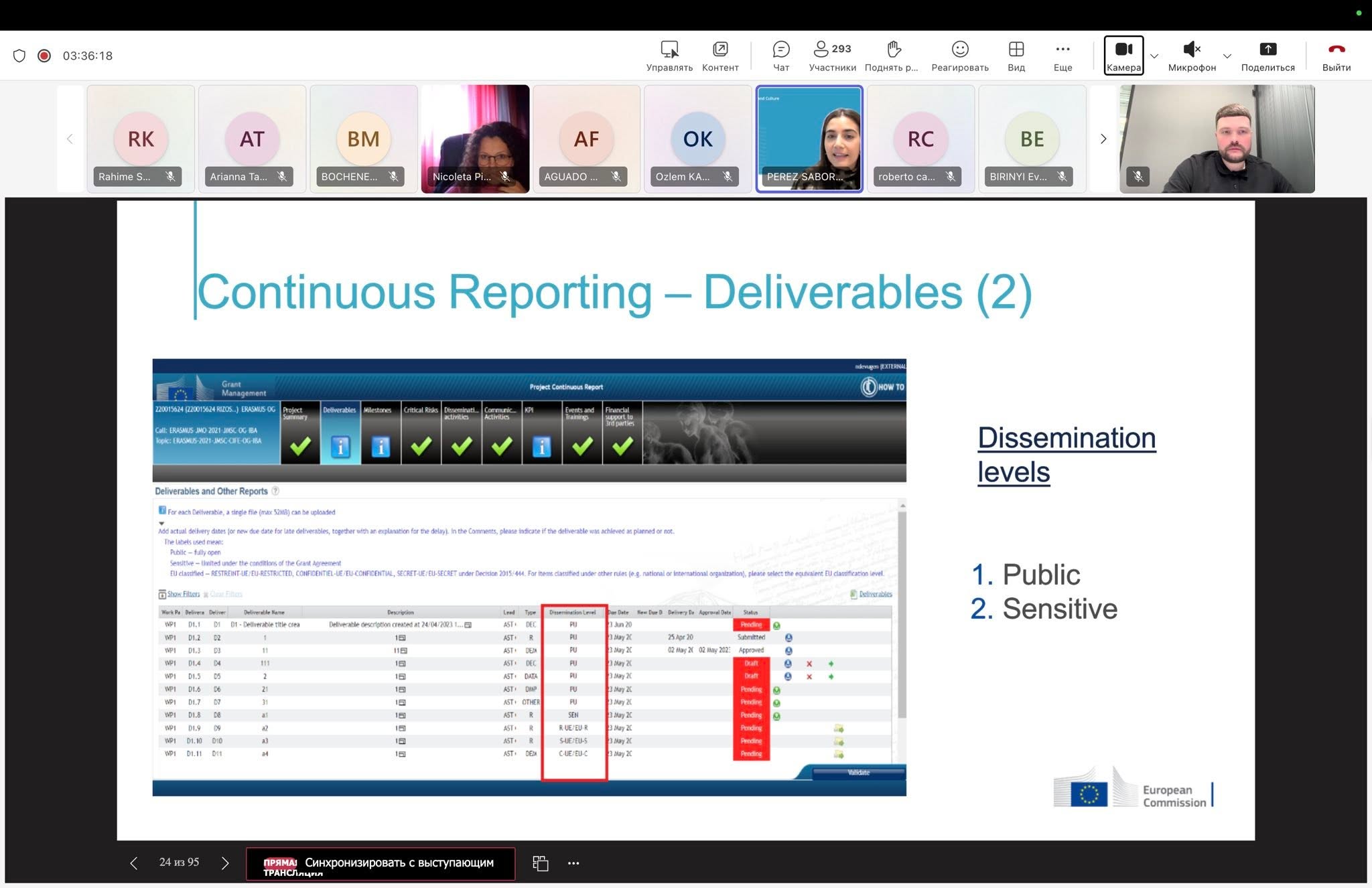Click the shield security icon
This screenshot has height=888, width=1372.
[19, 56]
